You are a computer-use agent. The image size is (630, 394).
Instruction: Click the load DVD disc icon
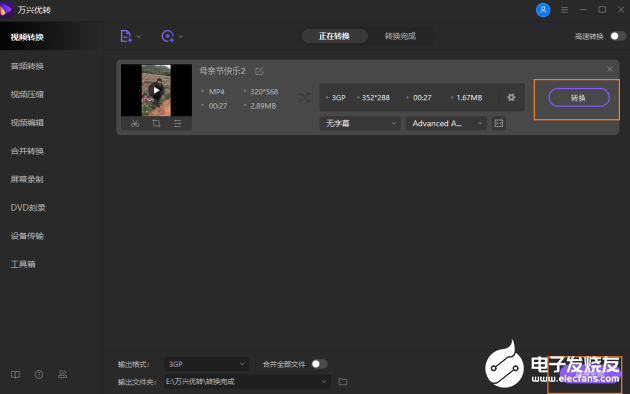coord(168,36)
